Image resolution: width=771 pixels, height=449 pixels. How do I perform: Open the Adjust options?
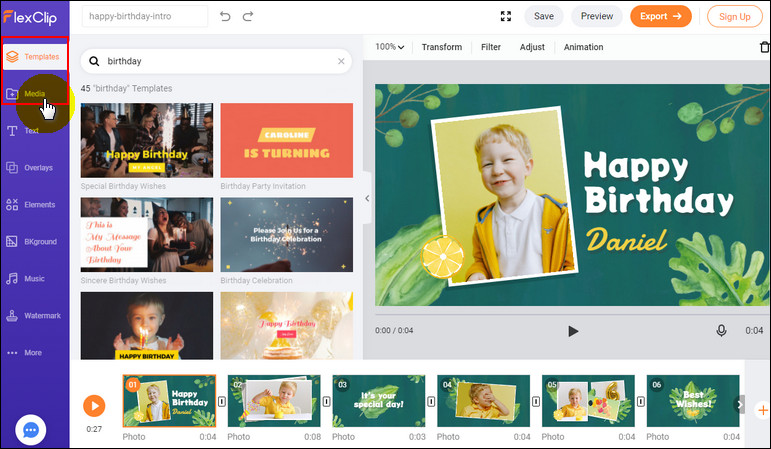click(x=532, y=47)
